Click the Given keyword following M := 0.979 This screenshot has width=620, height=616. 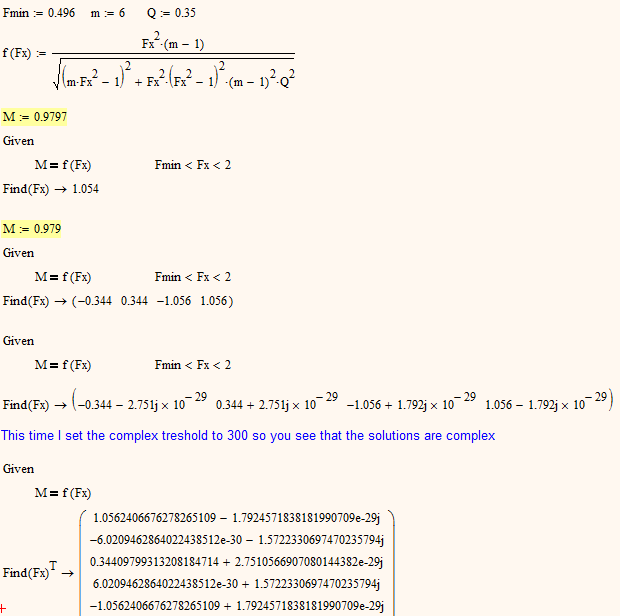pos(18,253)
